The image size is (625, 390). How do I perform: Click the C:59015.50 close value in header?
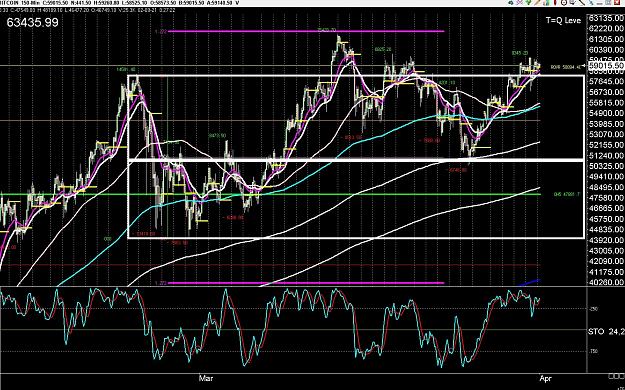click(x=55, y=2)
